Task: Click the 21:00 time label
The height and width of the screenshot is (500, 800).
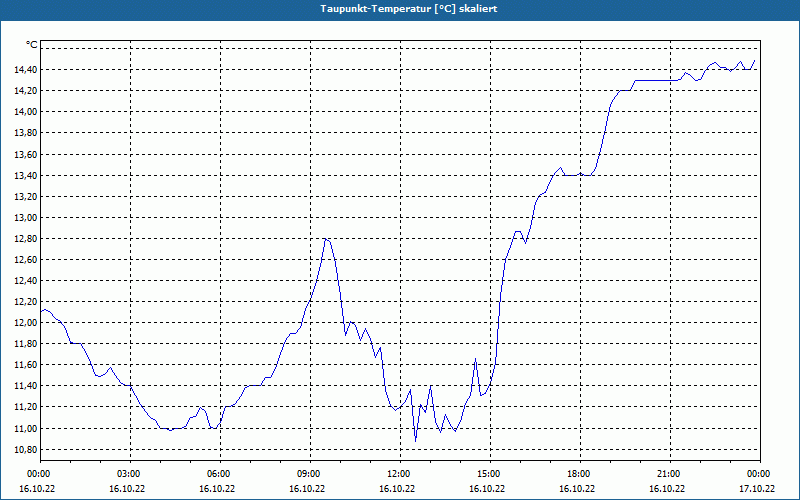Action: [670, 474]
